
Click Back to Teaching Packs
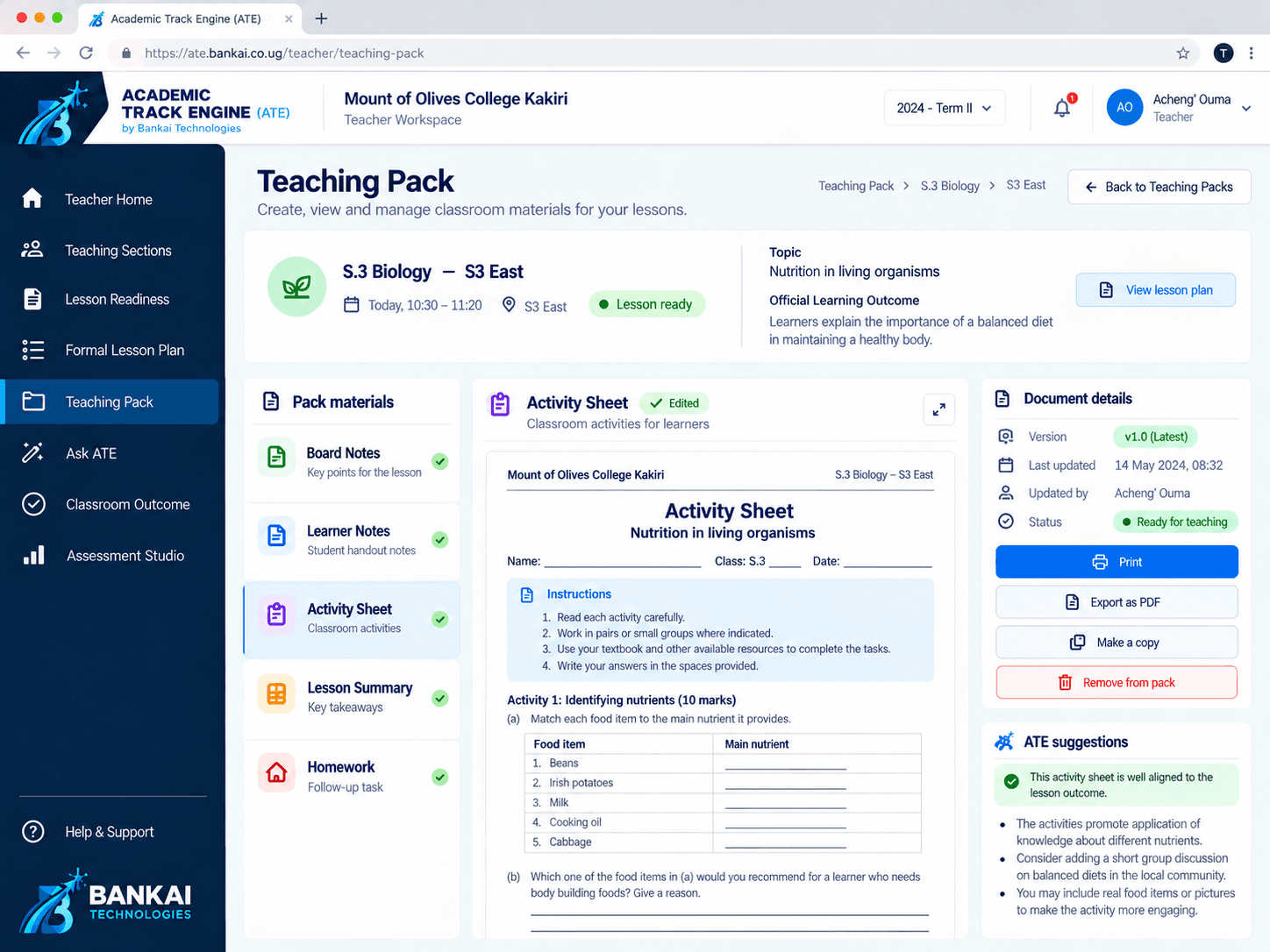pos(1159,187)
